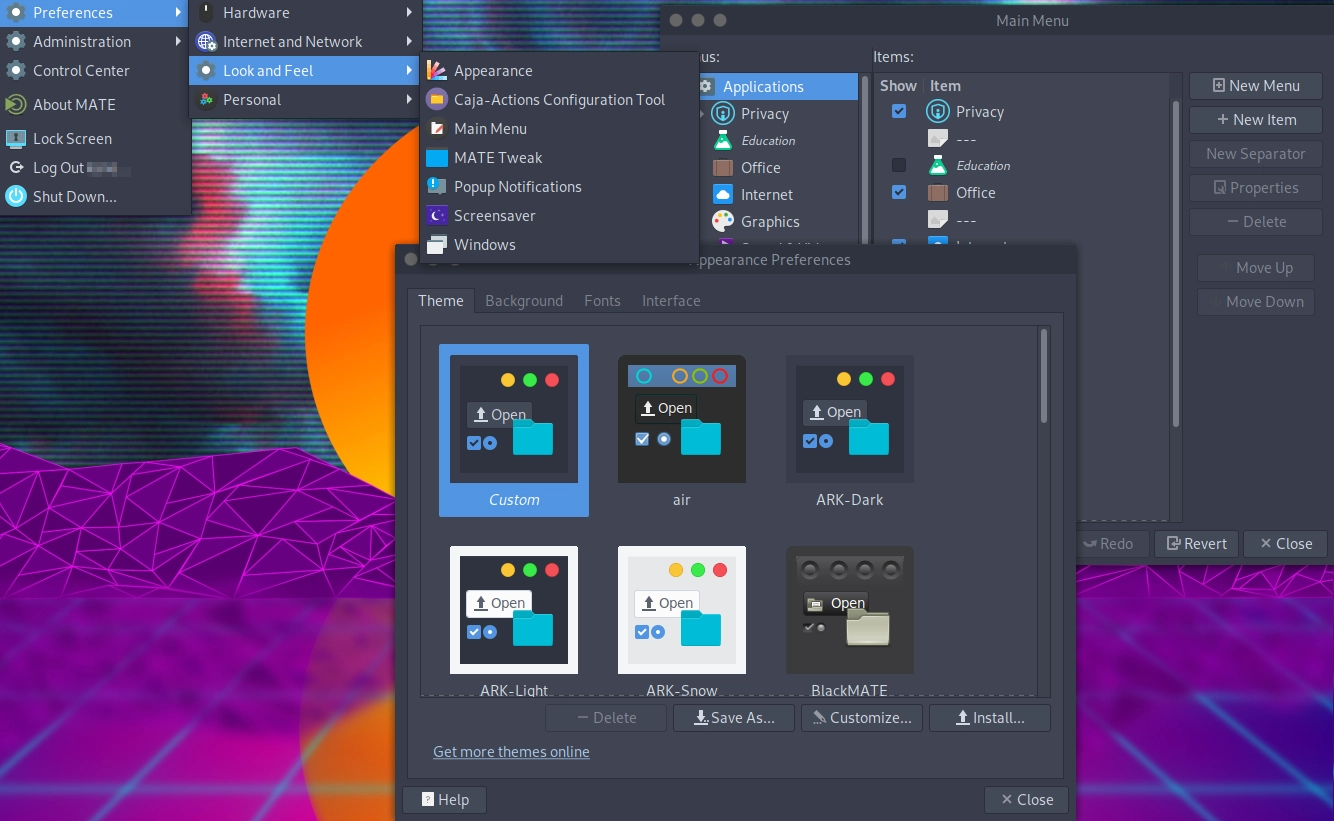Expand the Preferences submenu arrow
The width and height of the screenshot is (1334, 821).
click(178, 13)
